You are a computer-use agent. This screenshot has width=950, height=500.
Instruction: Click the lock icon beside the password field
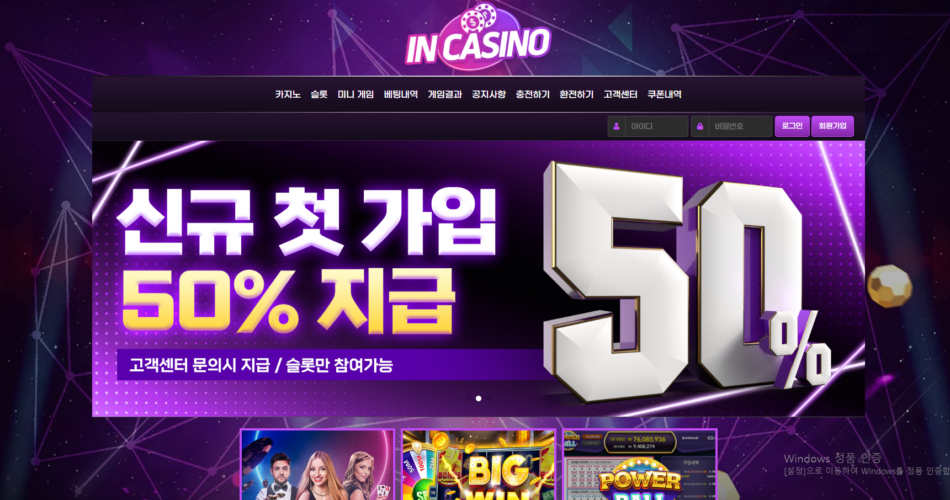pyautogui.click(x=700, y=127)
